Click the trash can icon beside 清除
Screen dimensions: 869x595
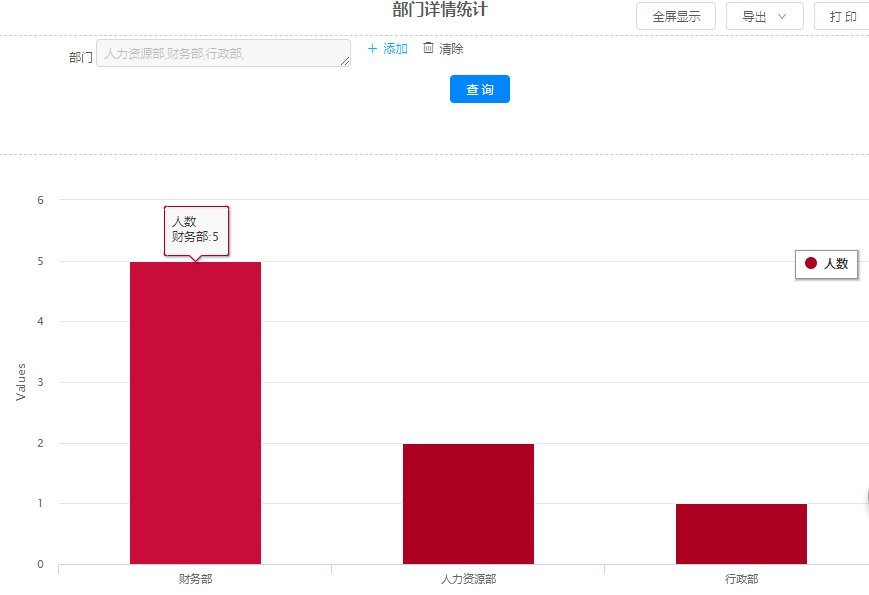pos(429,48)
